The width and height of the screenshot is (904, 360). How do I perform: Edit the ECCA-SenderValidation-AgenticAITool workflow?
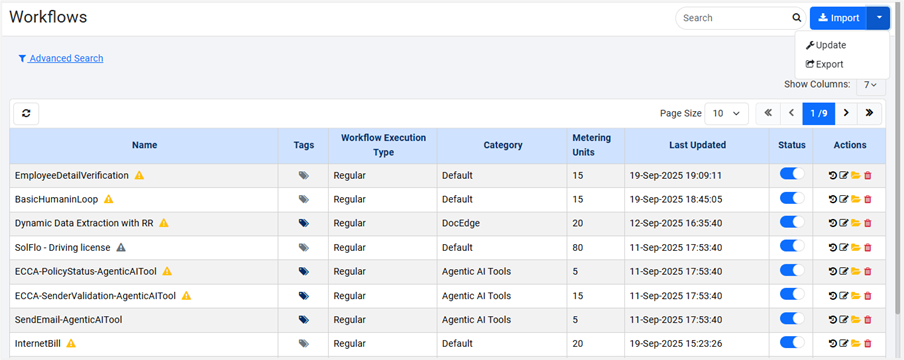(x=844, y=296)
